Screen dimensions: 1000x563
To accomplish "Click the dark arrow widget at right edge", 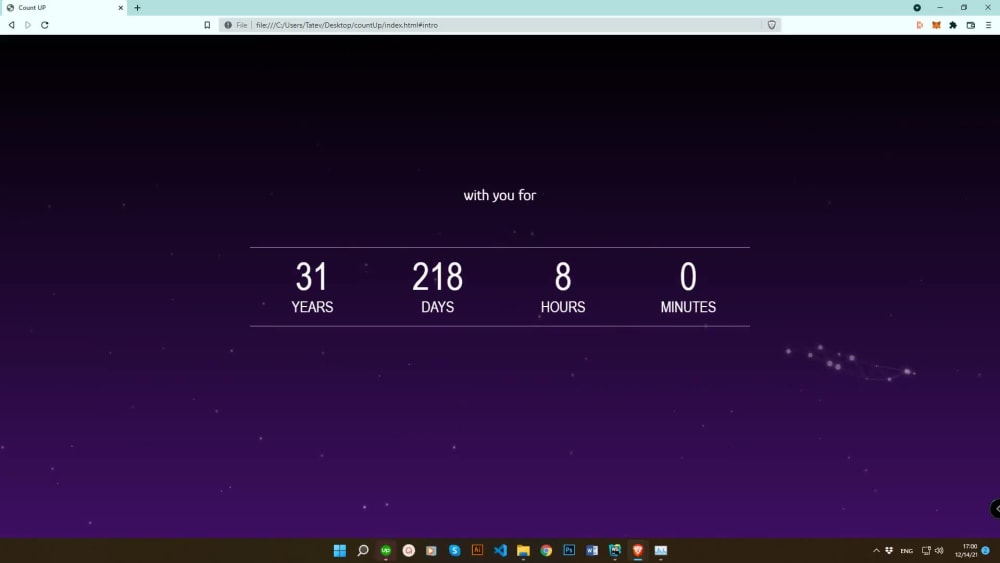I will (x=995, y=508).
